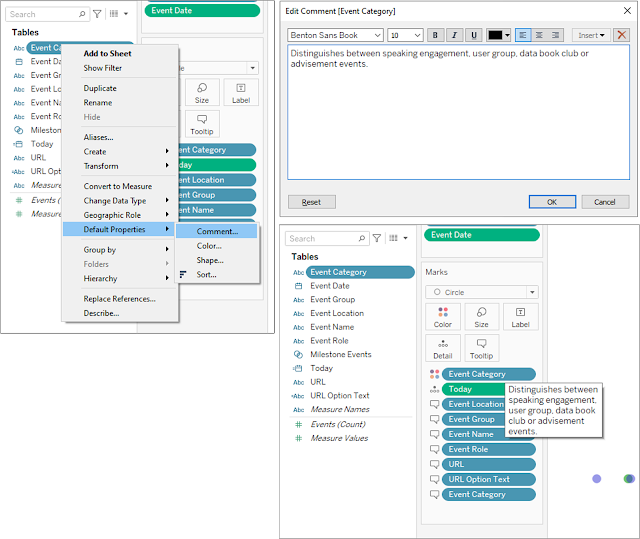Open the Benton Sans Book font dropdown
The image size is (640, 539).
[x=335, y=35]
